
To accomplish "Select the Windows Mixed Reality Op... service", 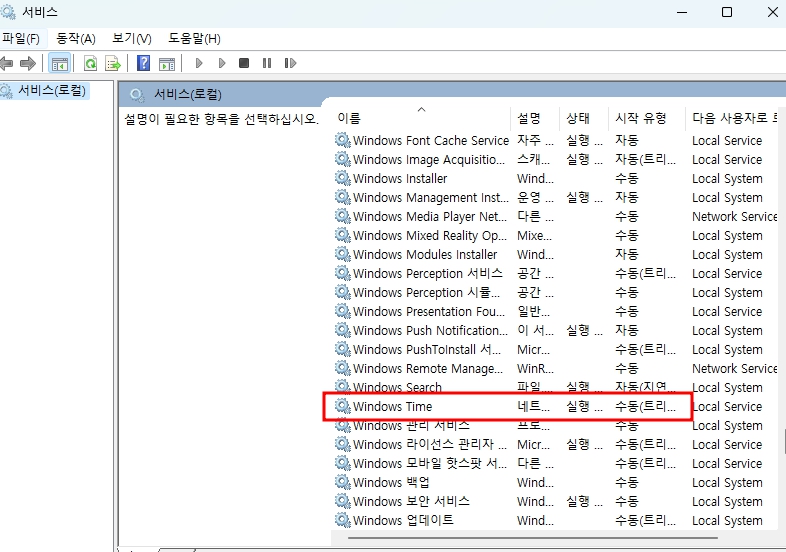I will pyautogui.click(x=555, y=235).
